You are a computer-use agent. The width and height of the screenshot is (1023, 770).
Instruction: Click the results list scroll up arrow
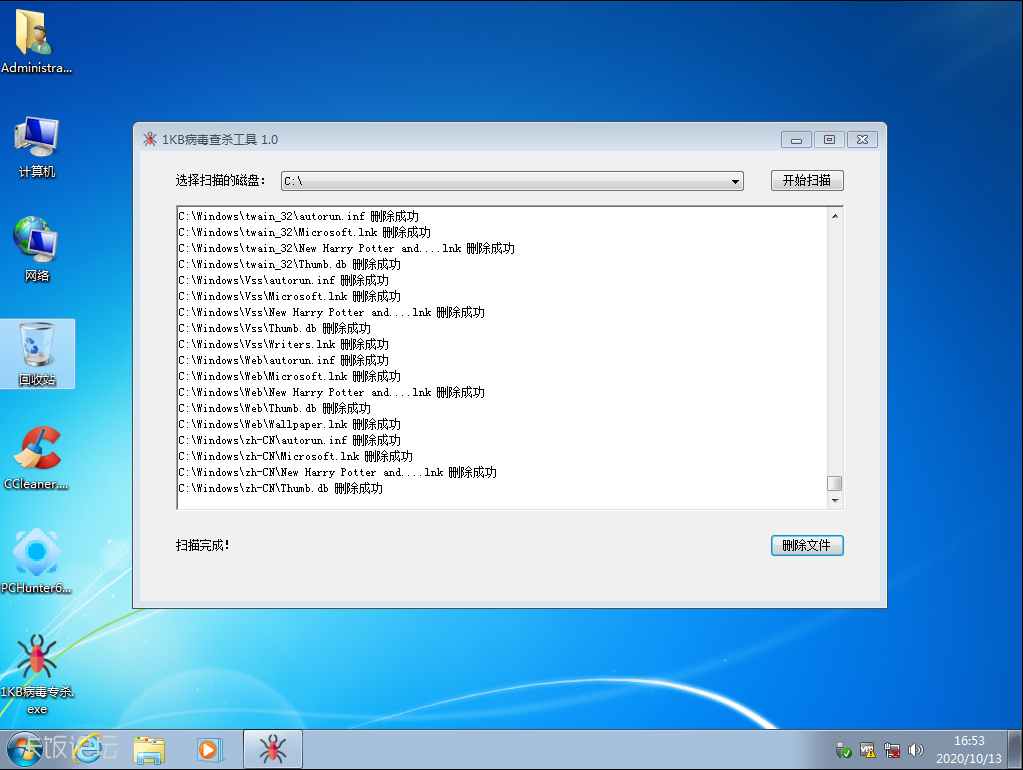coord(834,216)
